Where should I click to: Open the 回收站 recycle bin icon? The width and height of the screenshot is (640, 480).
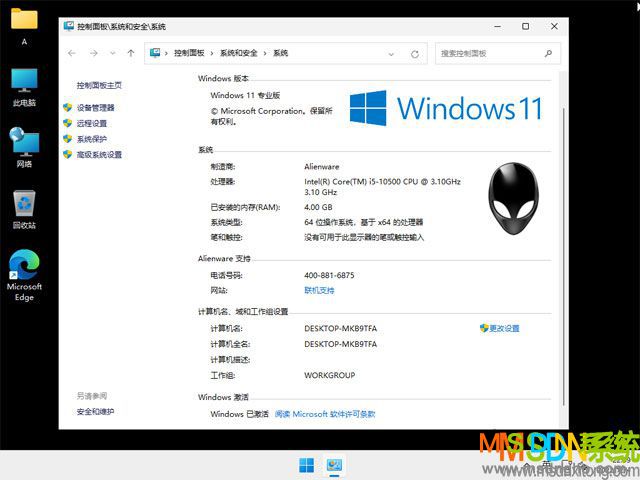point(24,209)
